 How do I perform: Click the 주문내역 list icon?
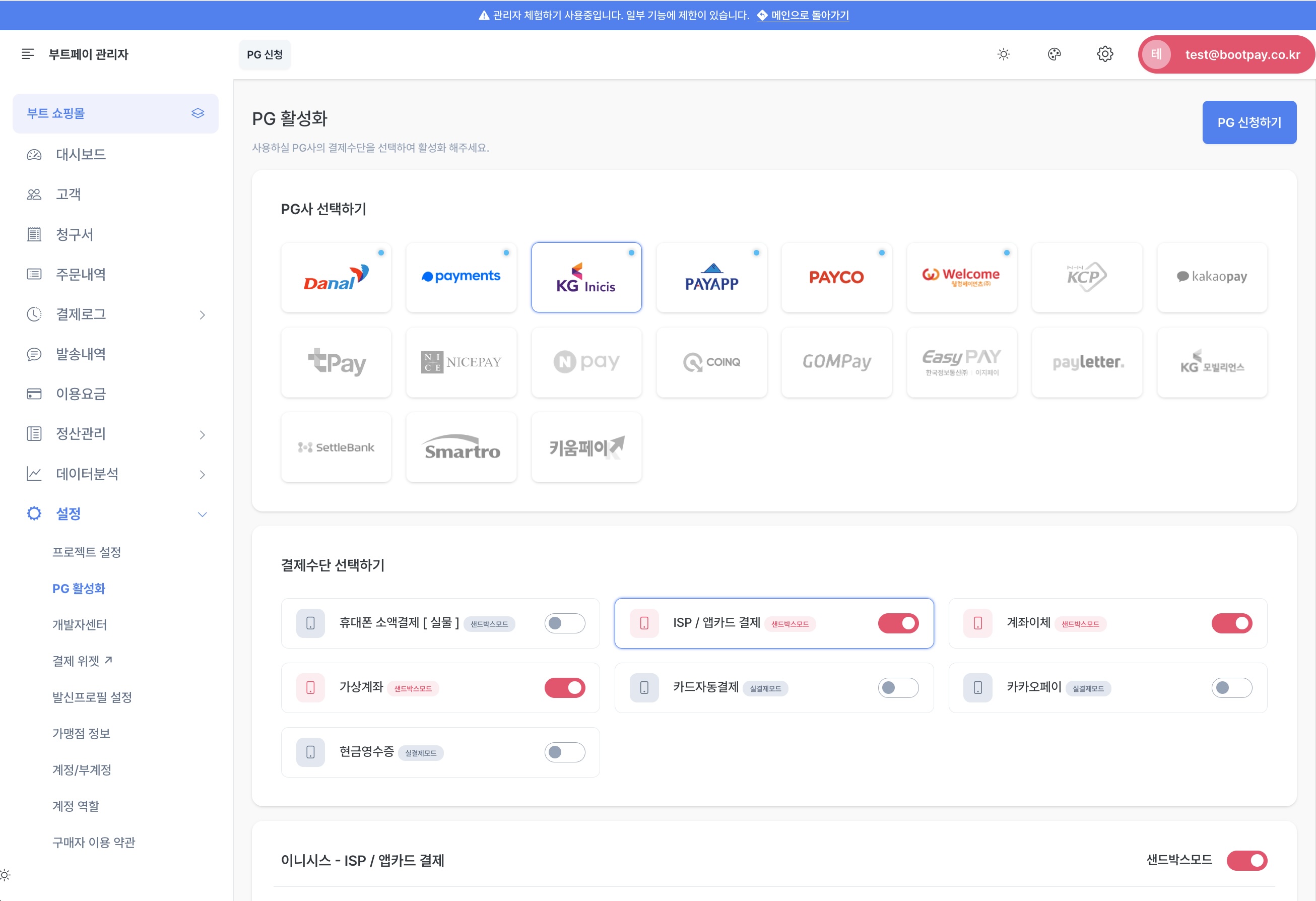tap(33, 274)
